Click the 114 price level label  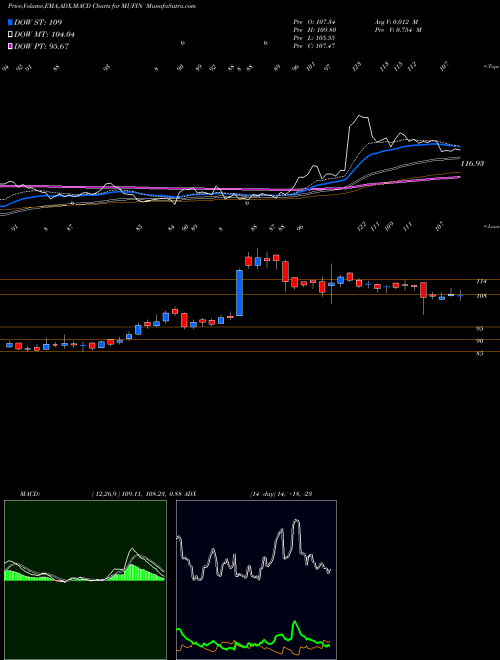coord(481,281)
